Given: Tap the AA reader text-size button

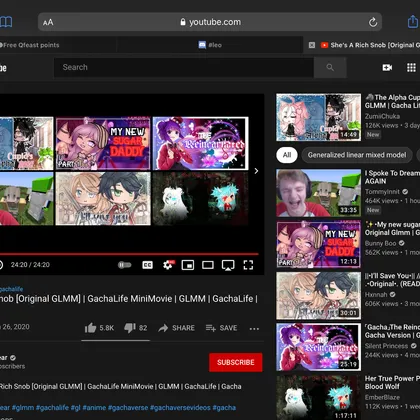Looking at the screenshot, I should coord(48,22).
